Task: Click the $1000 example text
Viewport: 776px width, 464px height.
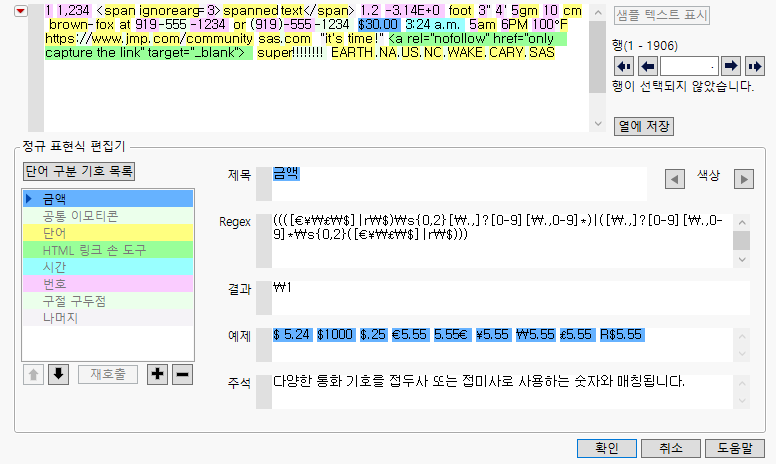Action: click(335, 334)
